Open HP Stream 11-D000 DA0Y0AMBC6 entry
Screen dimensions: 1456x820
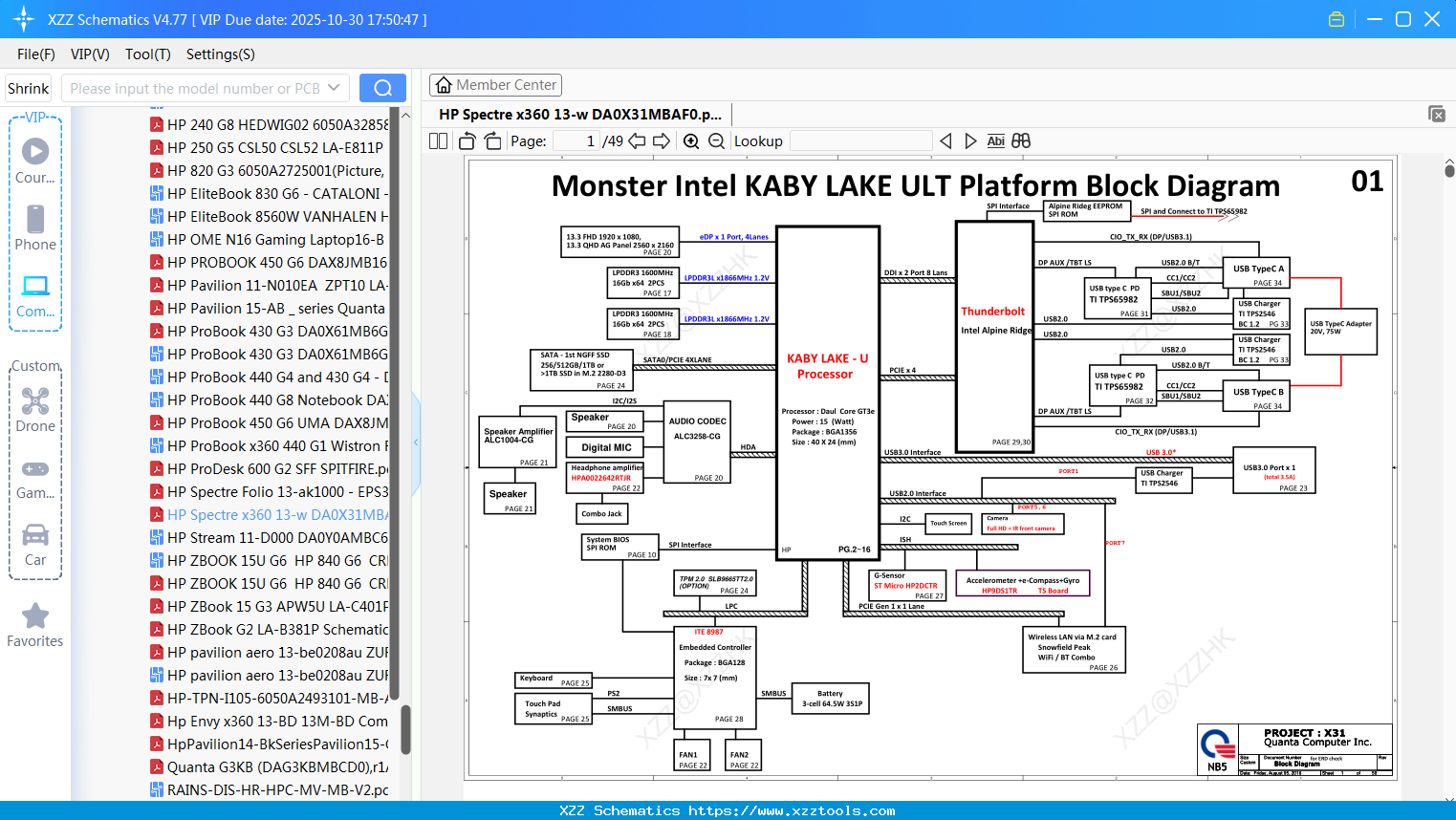coord(270,537)
